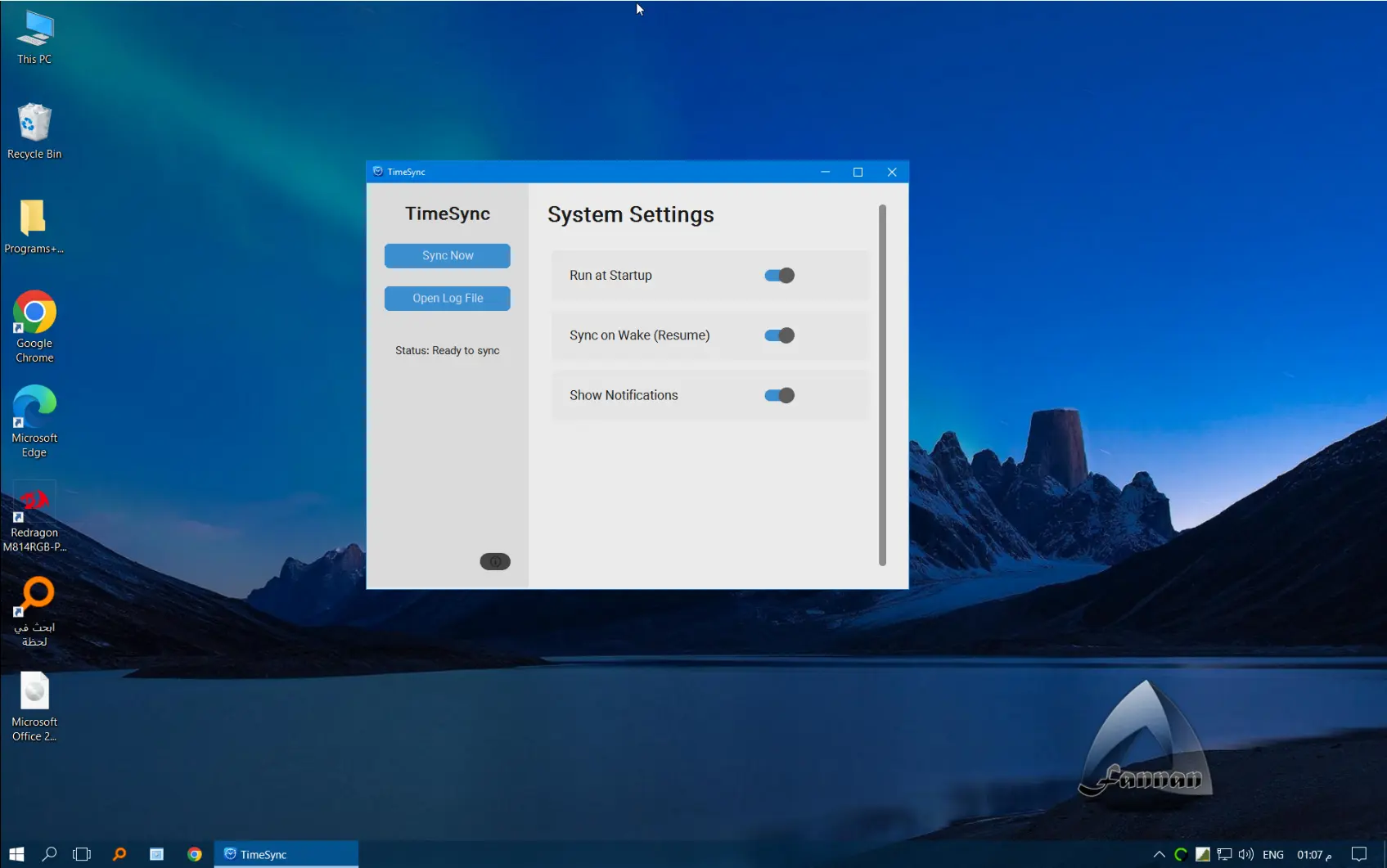Expand hidden system tray icons chevron

pos(1160,854)
